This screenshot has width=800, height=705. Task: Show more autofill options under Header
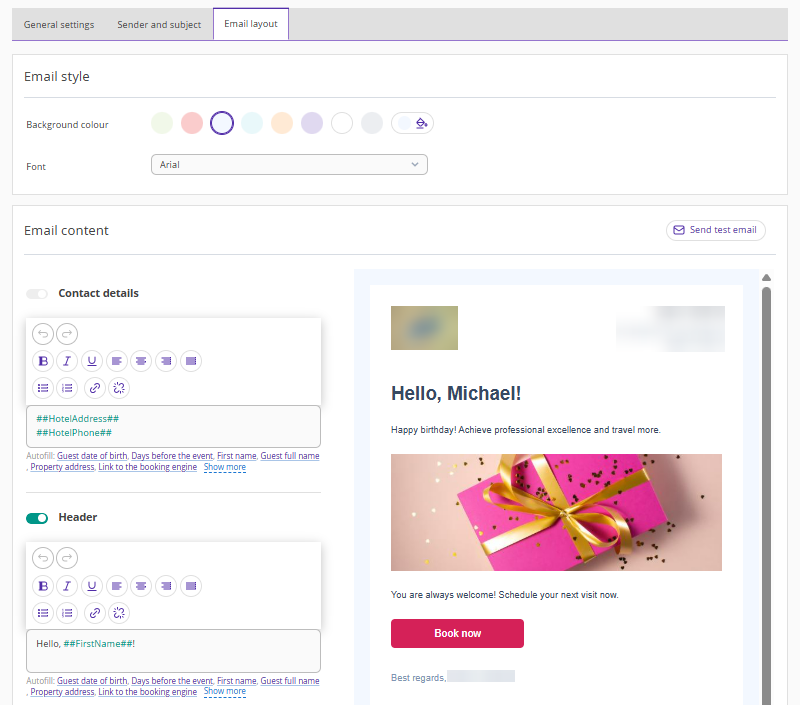pos(225,691)
